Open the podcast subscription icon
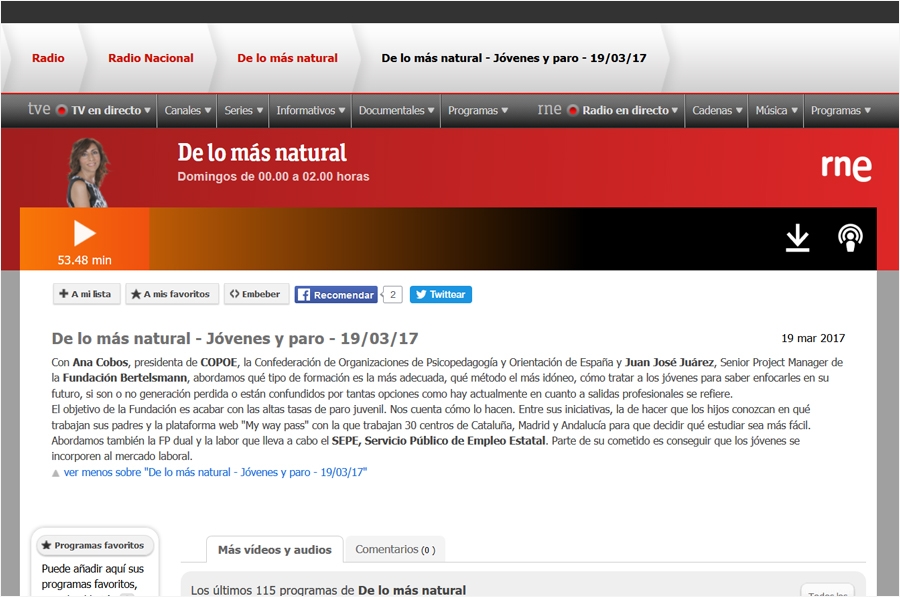The width and height of the screenshot is (900, 597). point(850,238)
